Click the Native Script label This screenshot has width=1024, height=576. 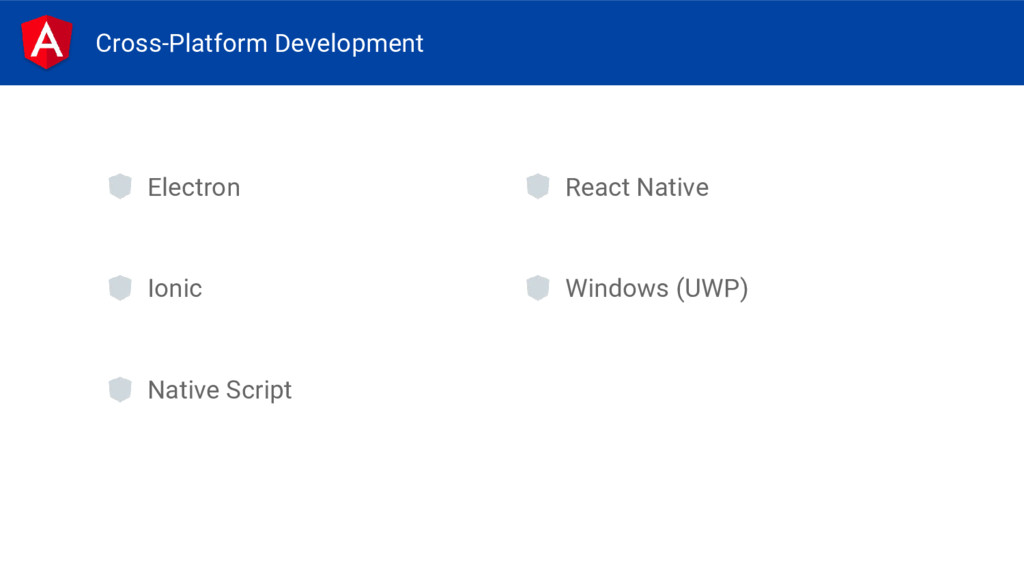click(x=220, y=391)
